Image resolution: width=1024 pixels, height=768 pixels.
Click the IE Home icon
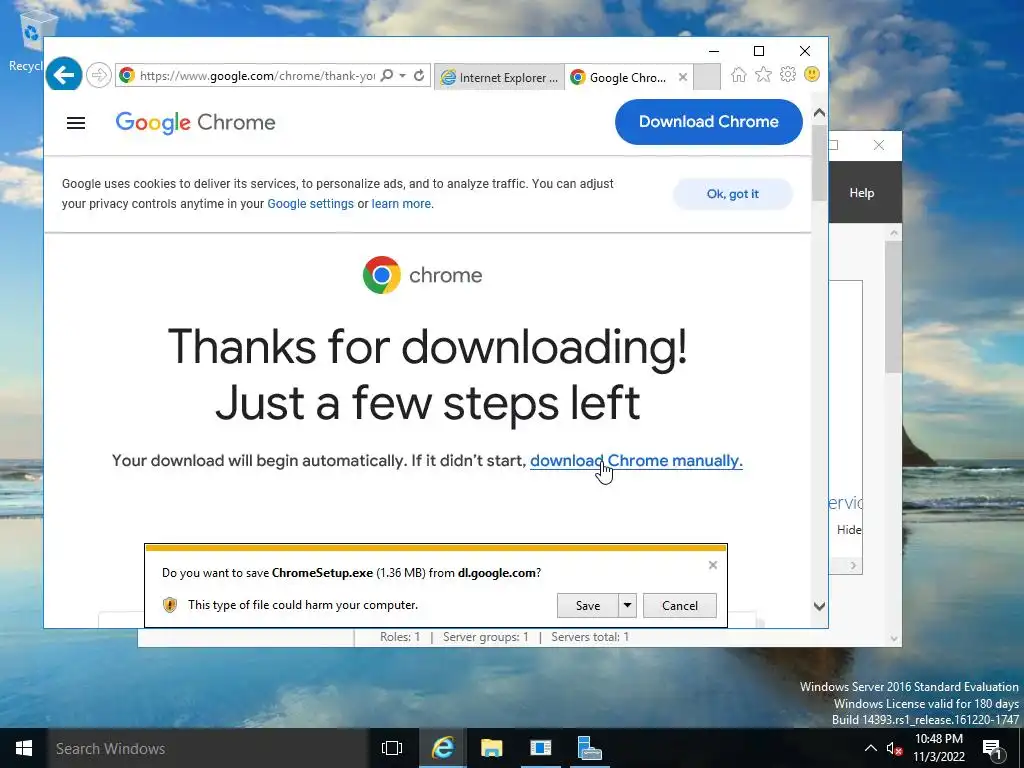(739, 74)
